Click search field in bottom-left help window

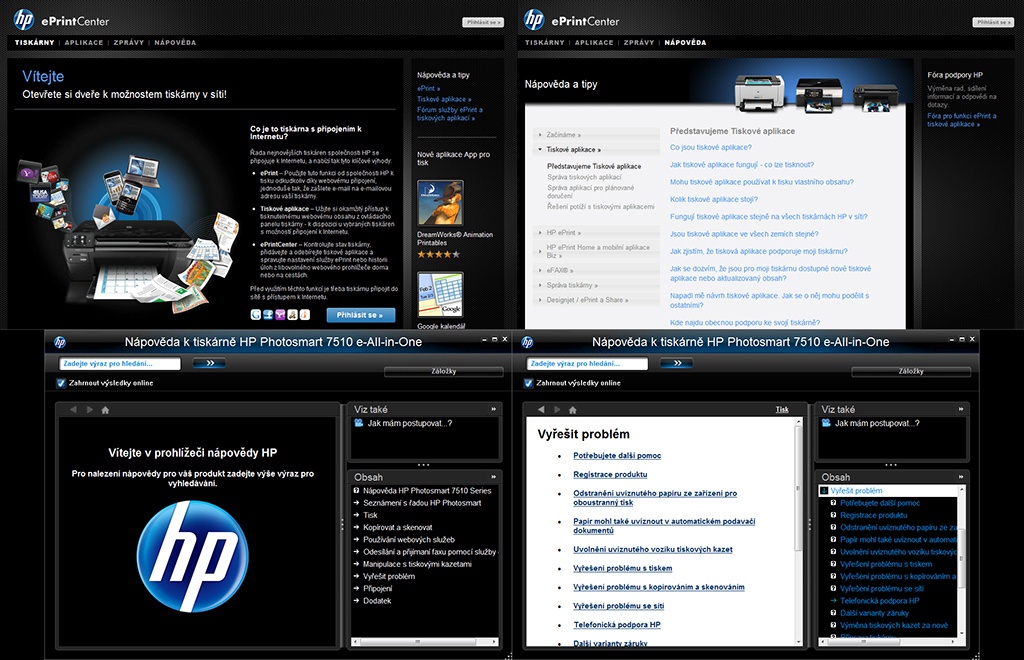pyautogui.click(x=120, y=364)
